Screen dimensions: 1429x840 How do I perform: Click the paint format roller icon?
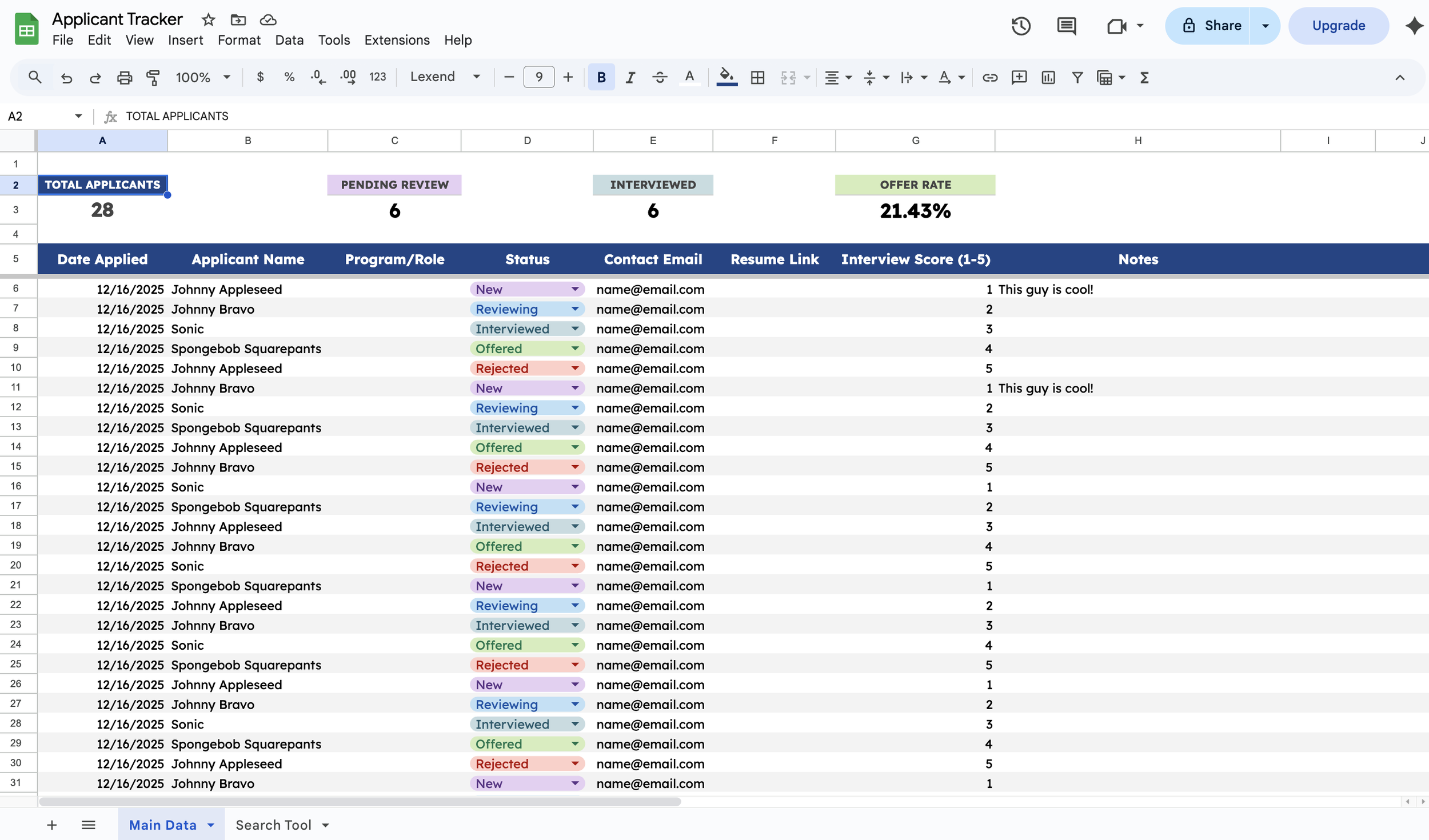coord(153,77)
